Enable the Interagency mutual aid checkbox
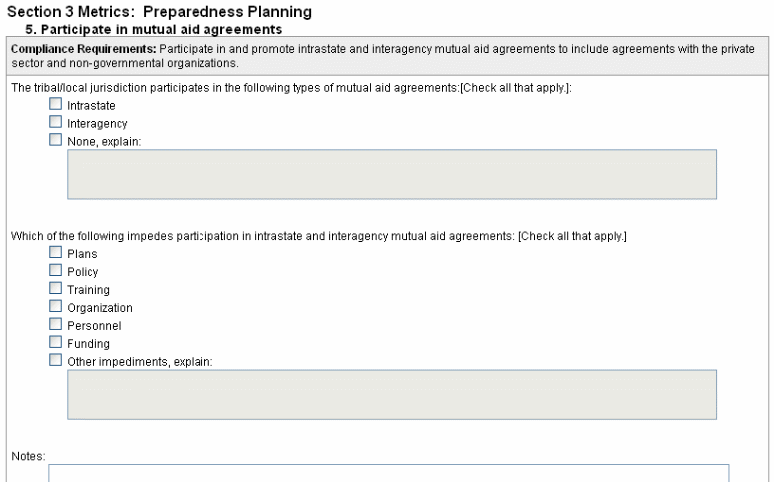Viewport: 774px width, 482px height. click(55, 123)
